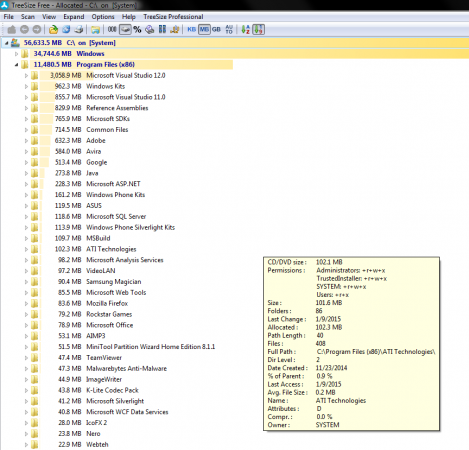Click folder icon next to Avira
The height and width of the screenshot is (450, 469).
pos(35,151)
